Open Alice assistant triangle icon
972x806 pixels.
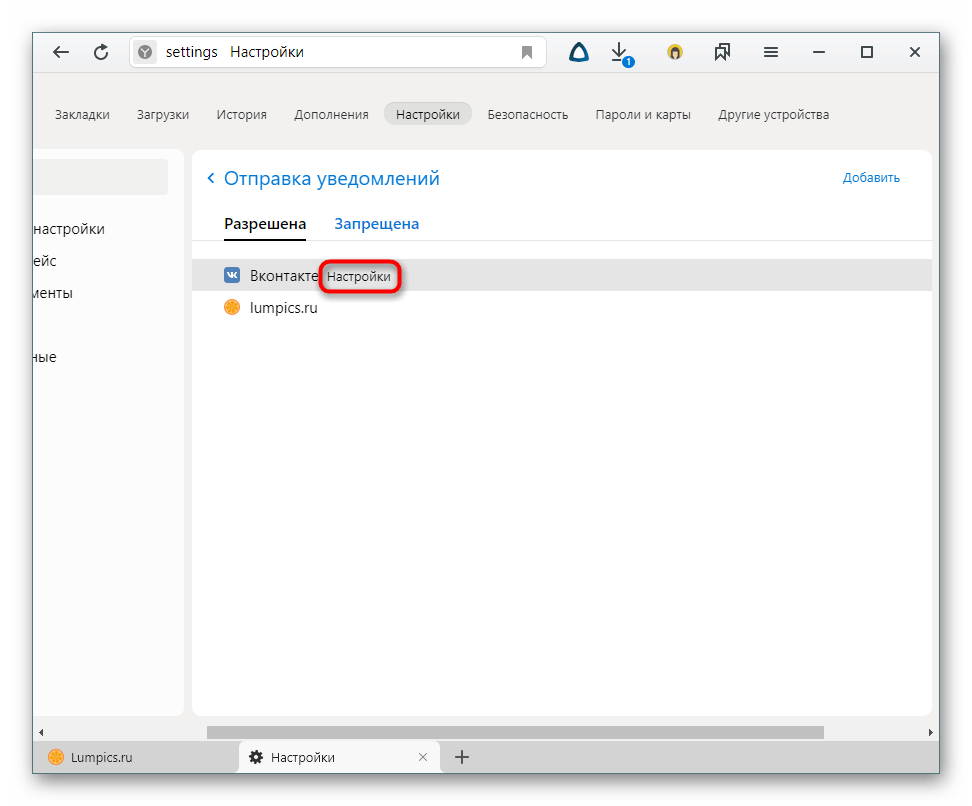tap(578, 53)
